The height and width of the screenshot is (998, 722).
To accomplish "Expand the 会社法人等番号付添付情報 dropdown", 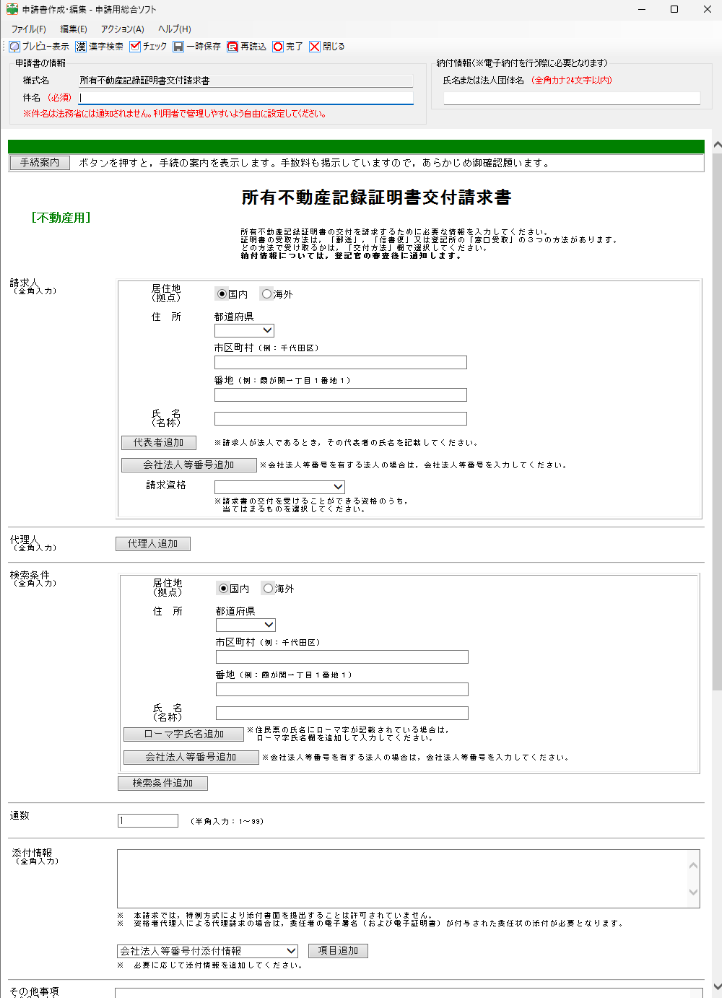I will pos(207,951).
